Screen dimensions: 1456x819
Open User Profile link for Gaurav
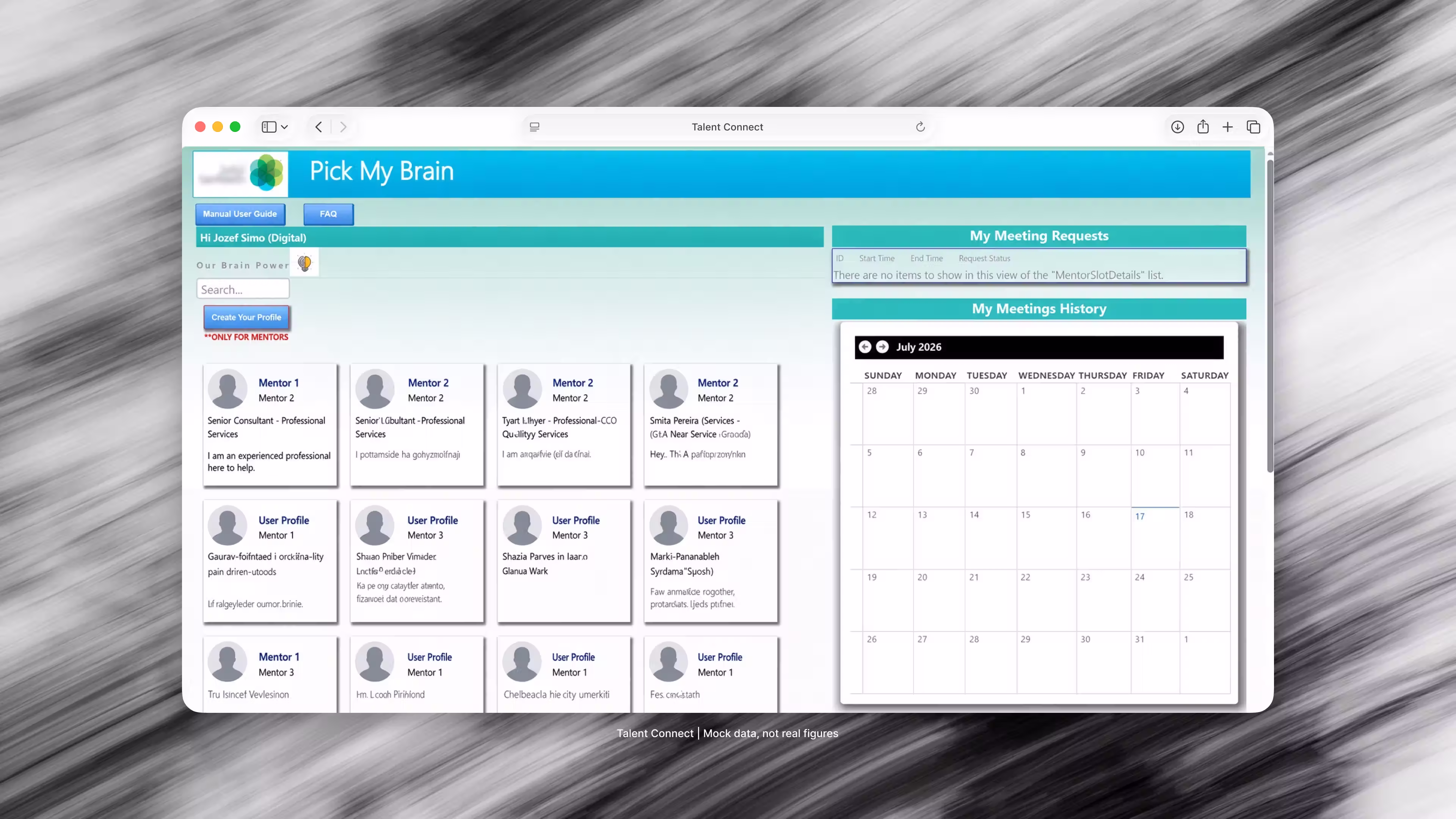pyautogui.click(x=284, y=520)
